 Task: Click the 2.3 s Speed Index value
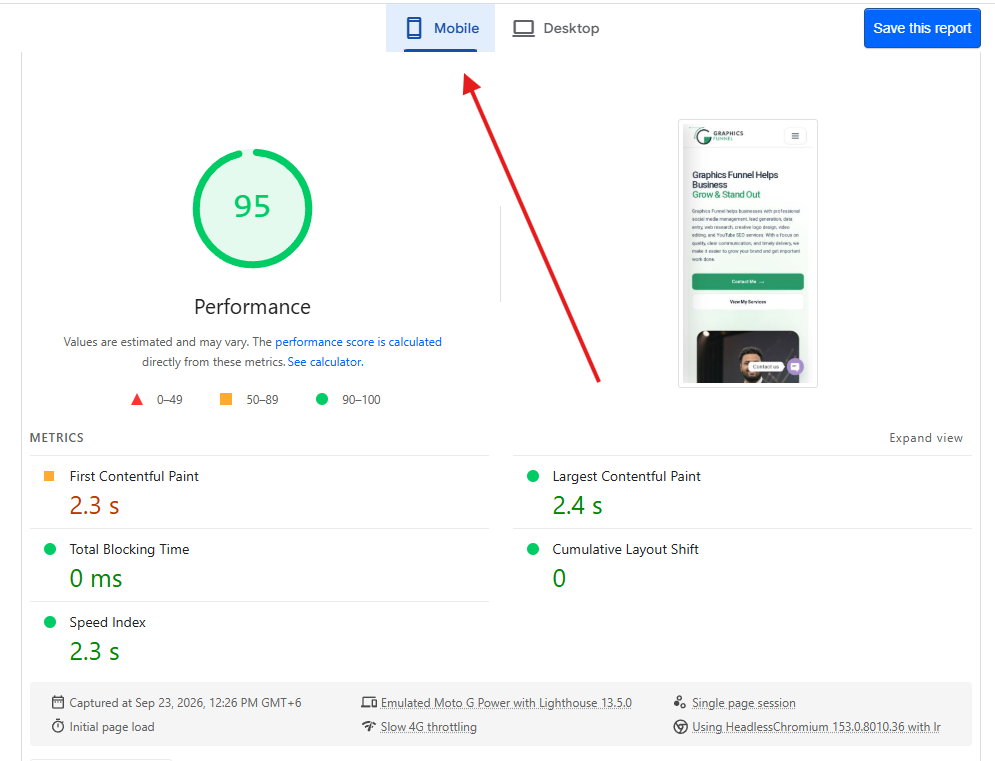pyautogui.click(x=95, y=651)
